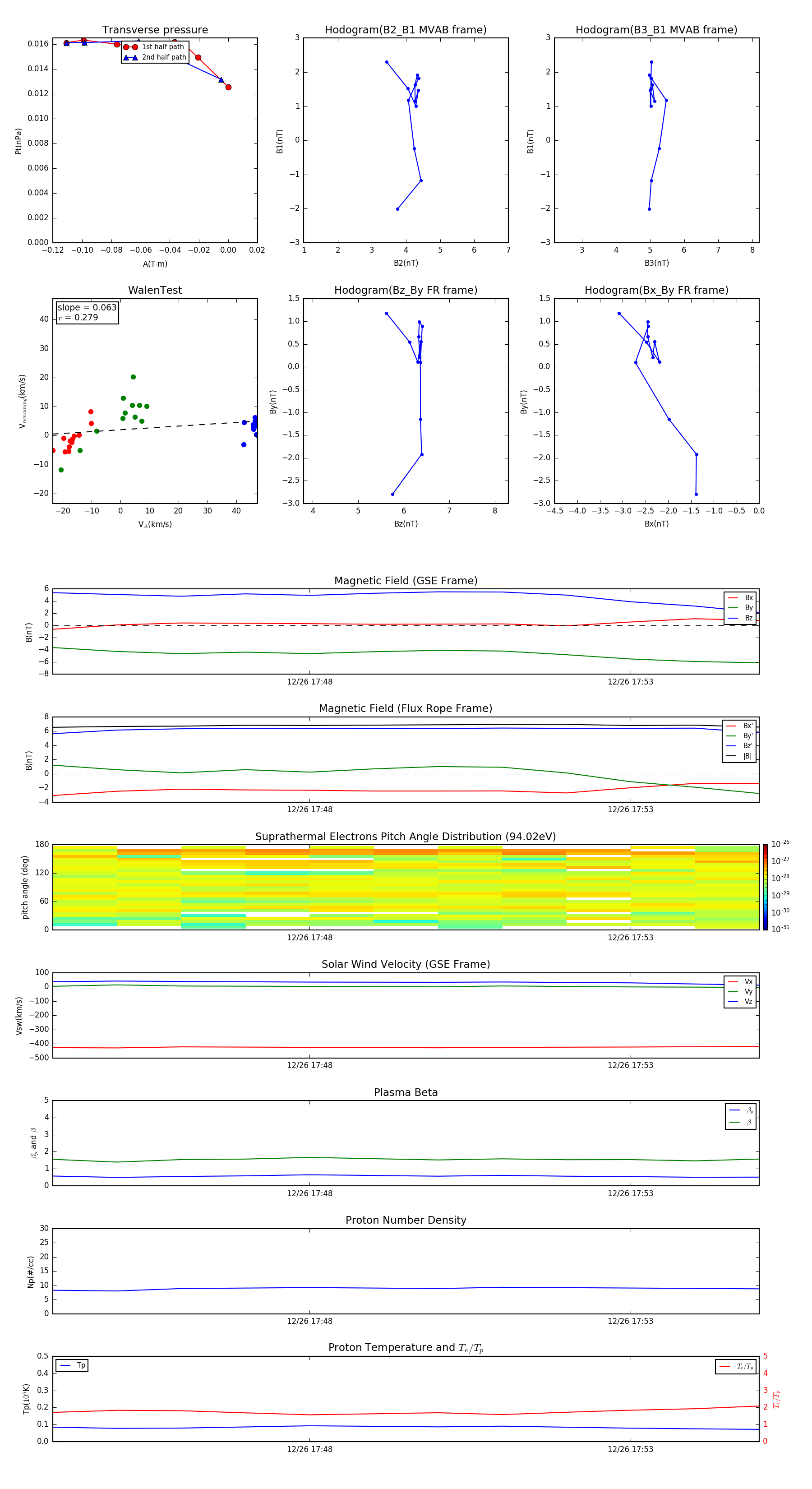Click the Bx legend entry in GSE Frame panel
This screenshot has height=1489, width=812.
[x=740, y=598]
